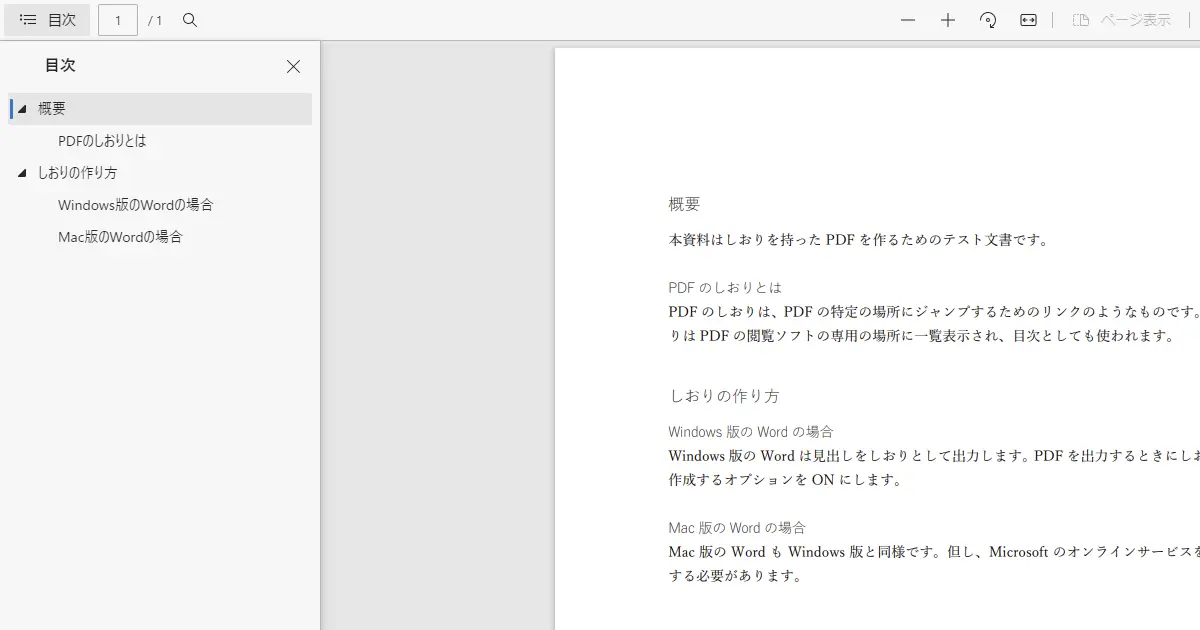Click the Mac 版の Word の場合 document heading

pyautogui.click(x=737, y=527)
